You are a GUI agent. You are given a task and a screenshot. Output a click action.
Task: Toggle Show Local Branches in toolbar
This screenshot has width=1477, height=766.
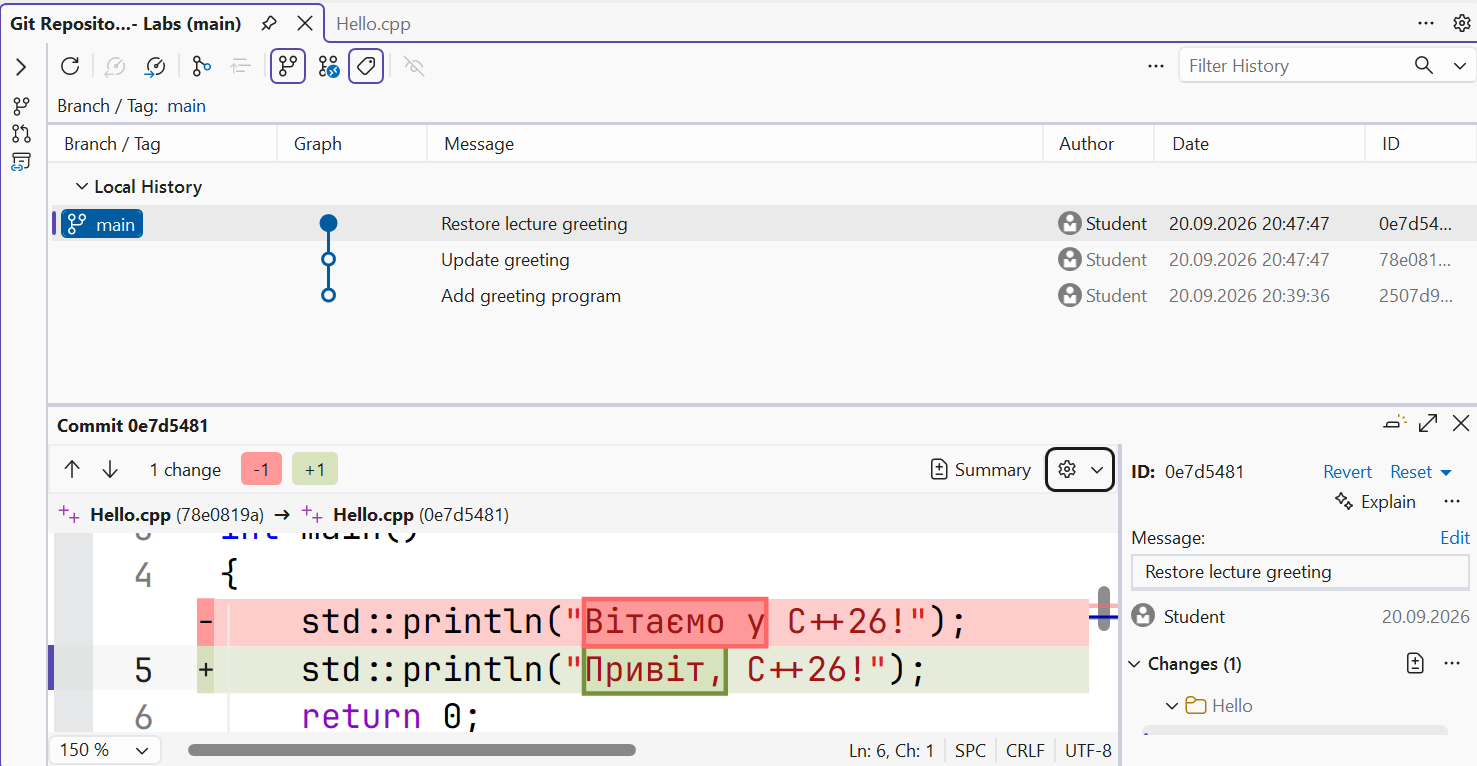coord(288,66)
